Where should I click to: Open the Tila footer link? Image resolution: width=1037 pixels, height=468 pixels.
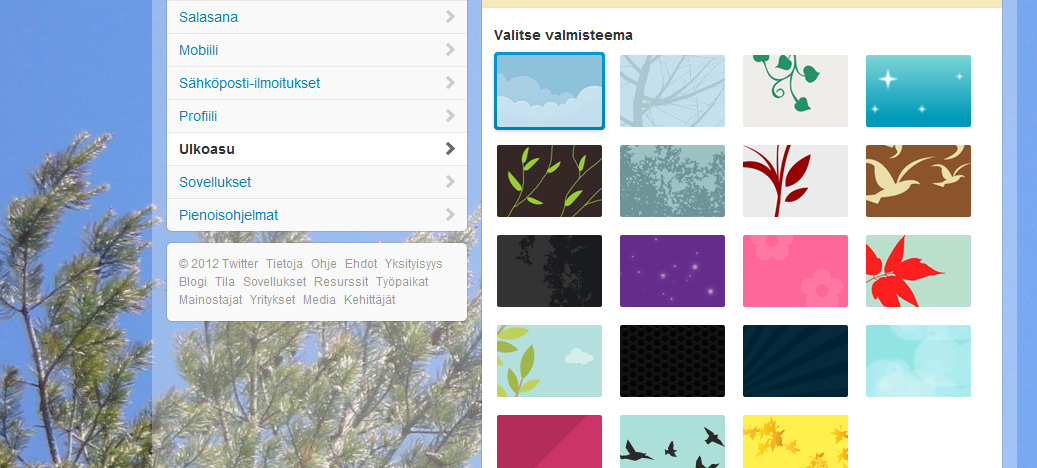[225, 282]
